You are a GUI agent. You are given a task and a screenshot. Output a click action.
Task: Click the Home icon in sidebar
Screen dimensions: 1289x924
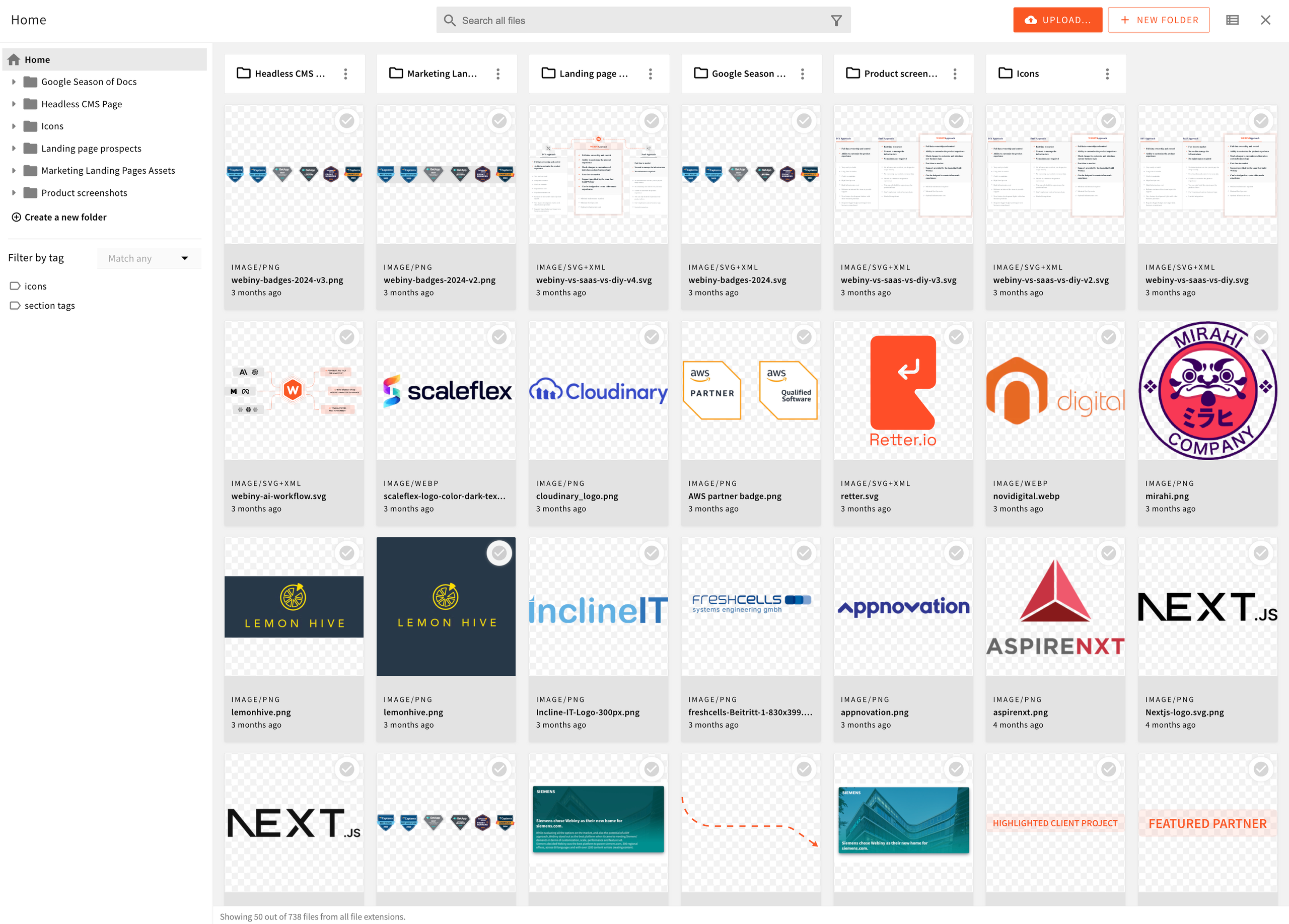pos(14,59)
